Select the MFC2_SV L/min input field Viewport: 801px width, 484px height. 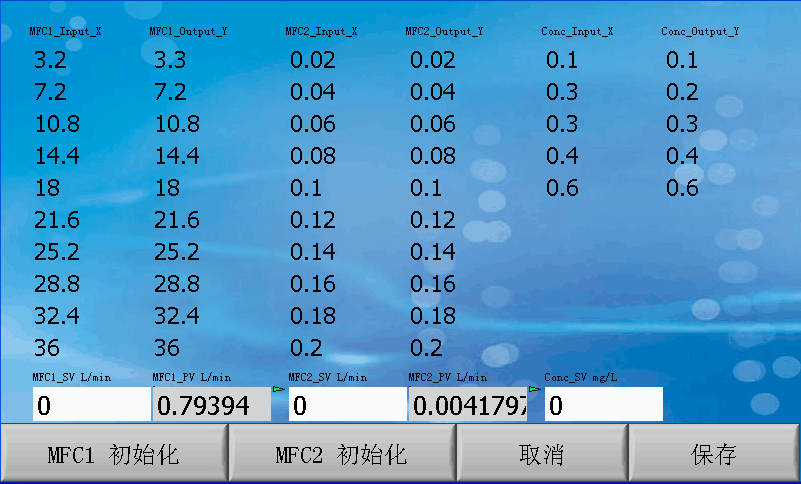tap(347, 405)
